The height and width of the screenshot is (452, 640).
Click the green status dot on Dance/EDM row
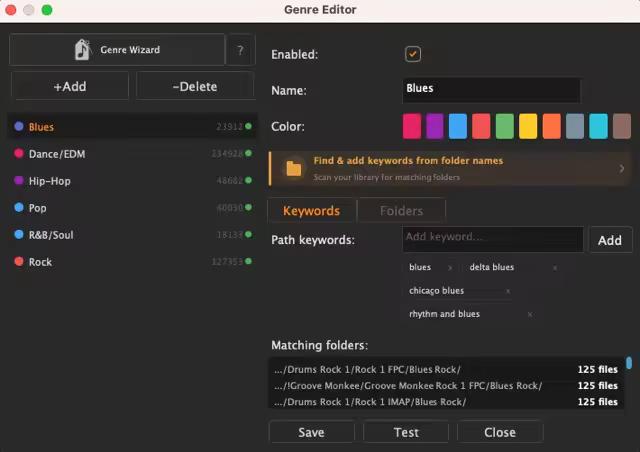pyautogui.click(x=248, y=153)
